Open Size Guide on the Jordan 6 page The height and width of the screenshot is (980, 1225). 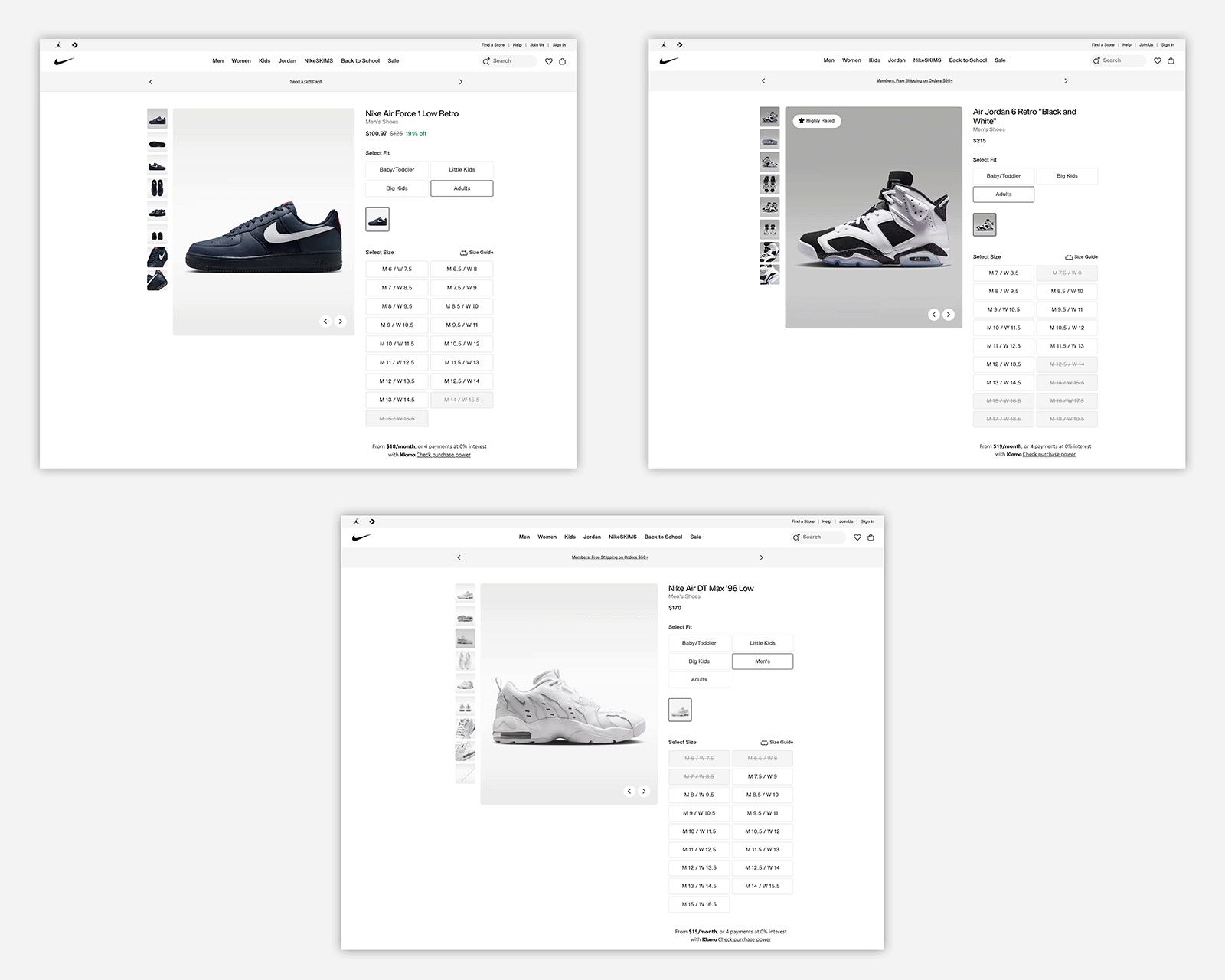pos(1081,257)
